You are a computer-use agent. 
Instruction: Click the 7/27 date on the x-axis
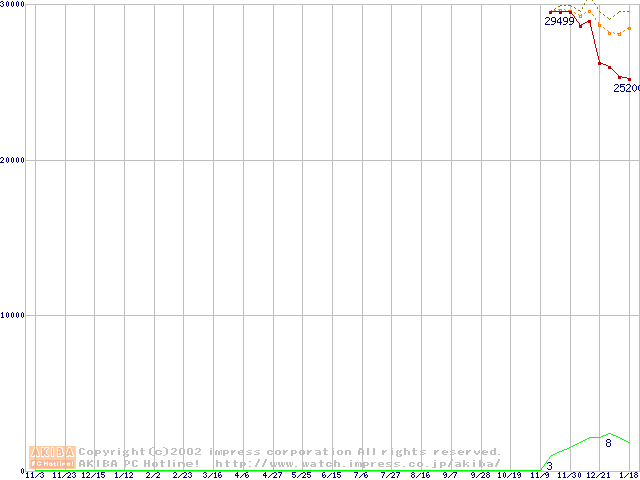tap(390, 475)
